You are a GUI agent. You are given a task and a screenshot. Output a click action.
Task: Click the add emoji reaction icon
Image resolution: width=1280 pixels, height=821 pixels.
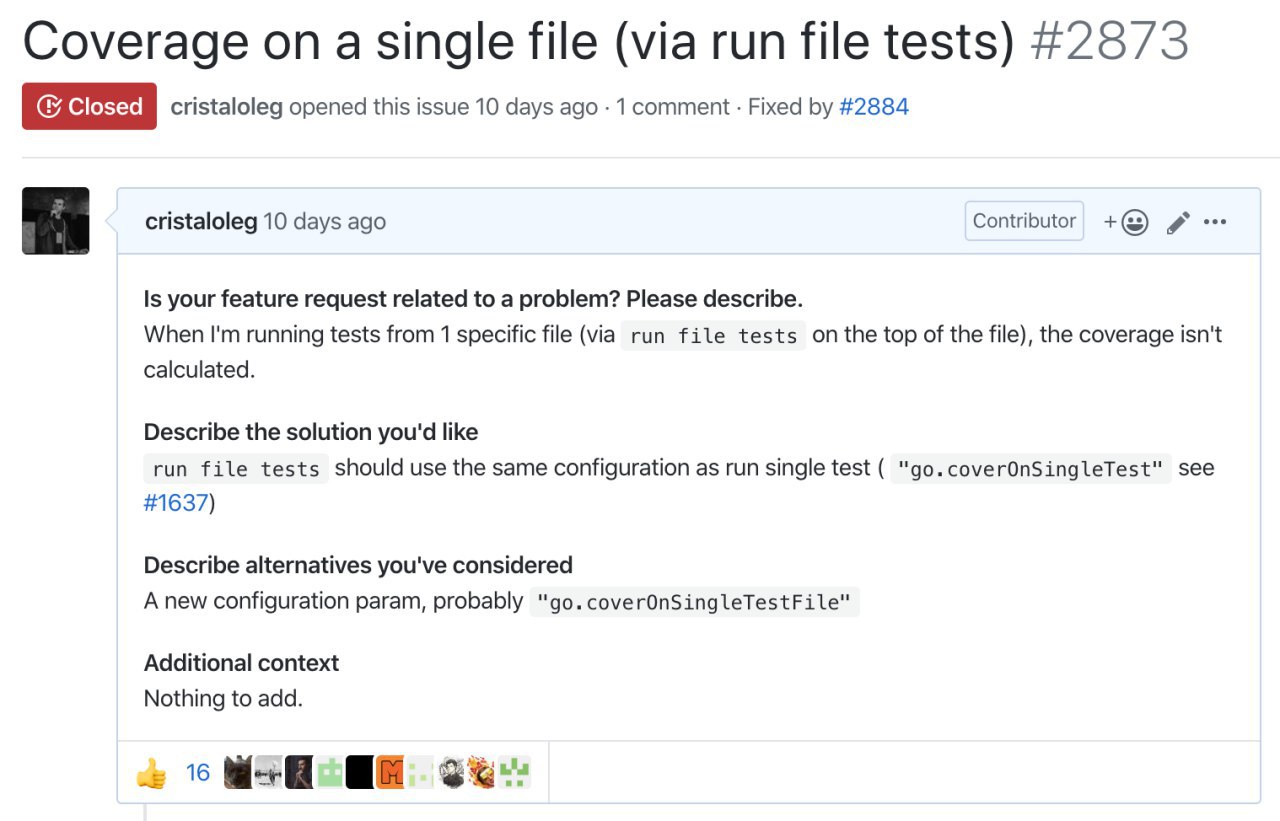click(1127, 222)
